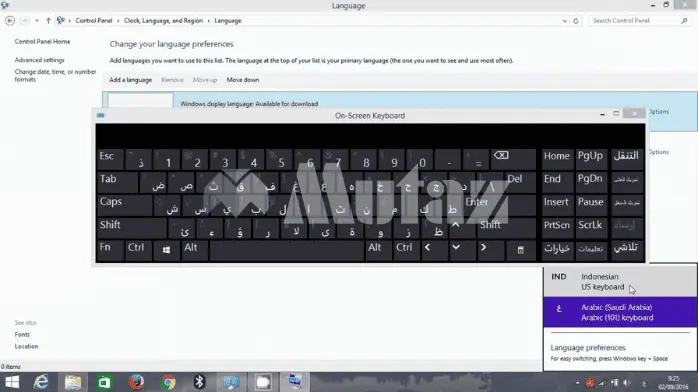This screenshot has width=698, height=392.
Task: Tap the Home key
Action: (x=556, y=159)
